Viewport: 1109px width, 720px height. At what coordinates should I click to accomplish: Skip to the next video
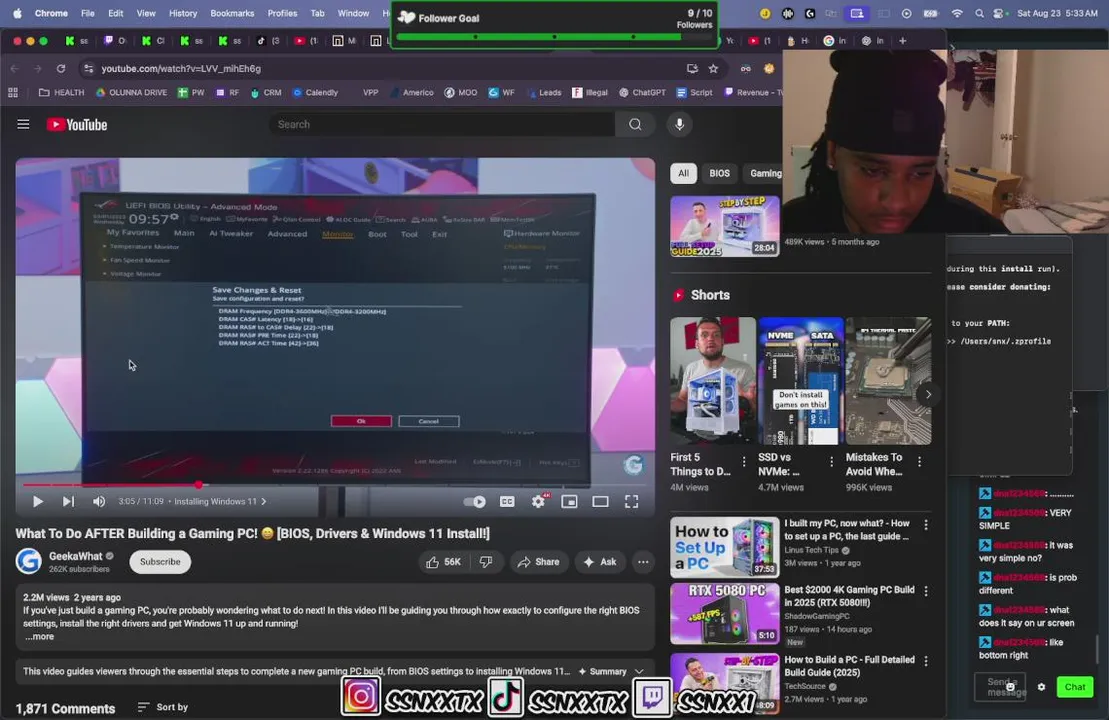click(x=68, y=501)
